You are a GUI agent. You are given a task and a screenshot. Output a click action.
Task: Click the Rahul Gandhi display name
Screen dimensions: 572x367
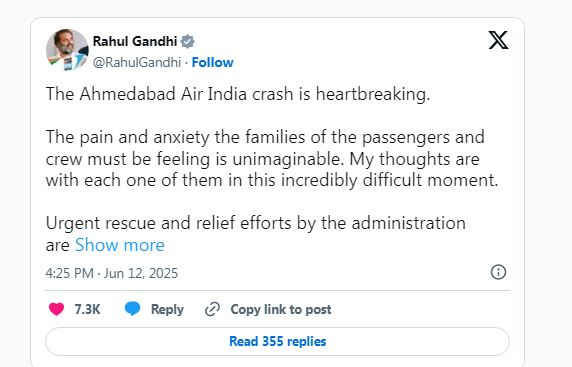135,41
